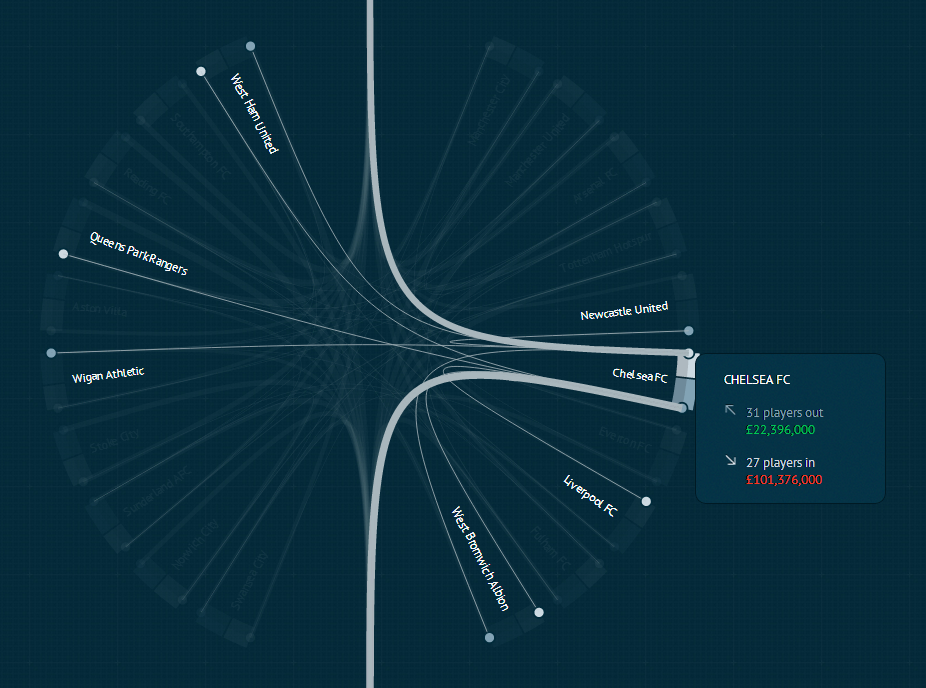Click the down-right arrow icon for players in
The height and width of the screenshot is (688, 926).
coord(731,460)
